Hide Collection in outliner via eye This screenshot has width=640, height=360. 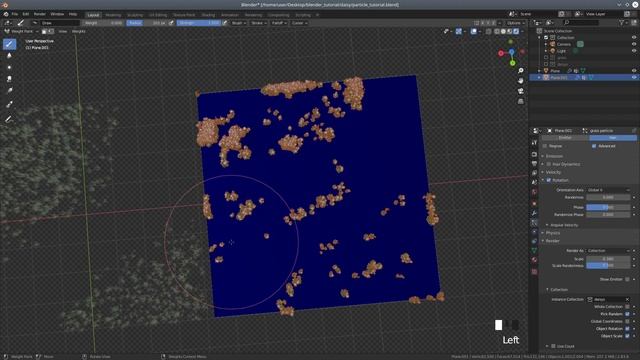click(x=634, y=38)
